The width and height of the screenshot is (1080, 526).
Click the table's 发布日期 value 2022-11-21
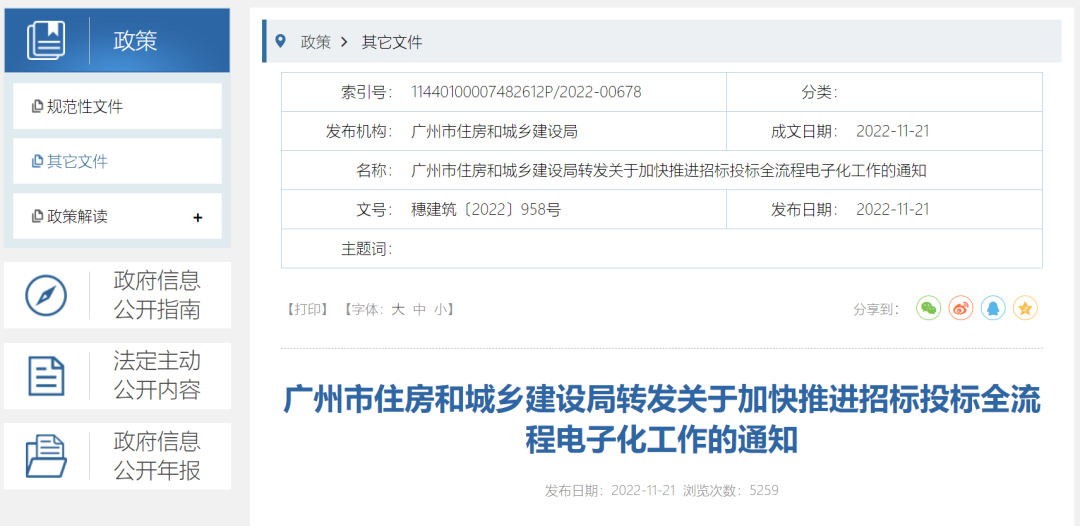tap(893, 209)
